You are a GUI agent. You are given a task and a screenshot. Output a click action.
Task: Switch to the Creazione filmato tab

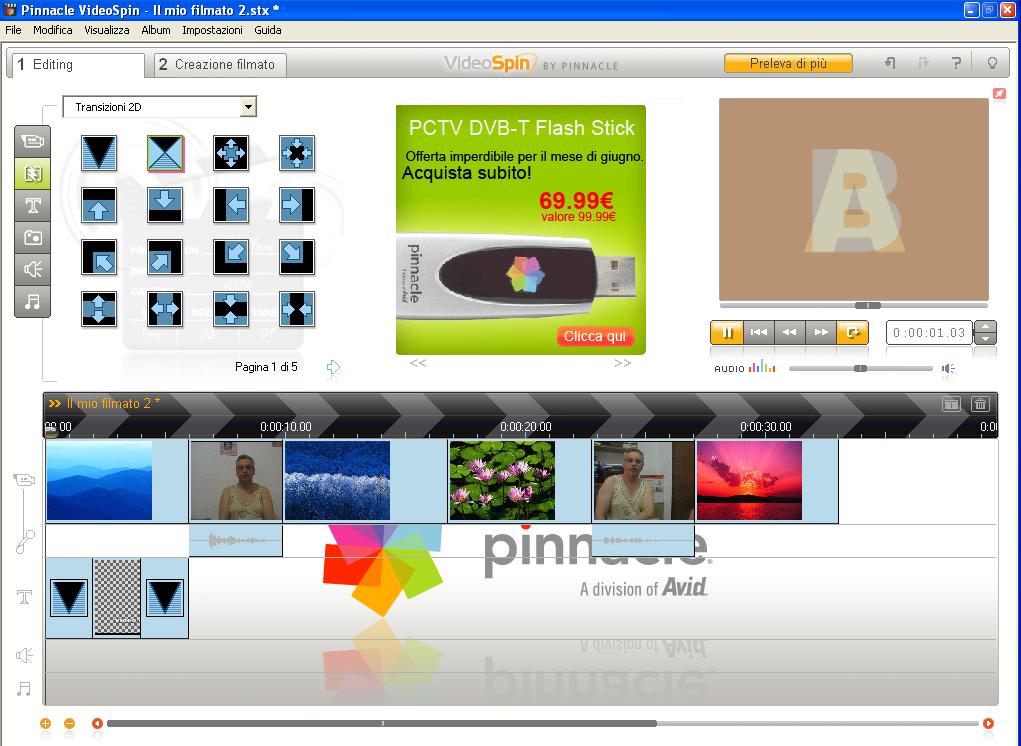point(220,64)
